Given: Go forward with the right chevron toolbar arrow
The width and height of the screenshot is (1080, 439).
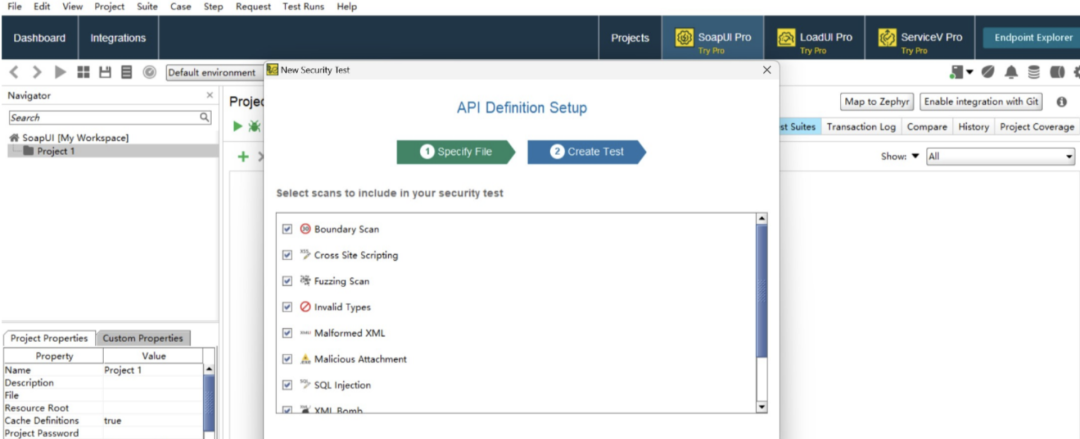Looking at the screenshot, I should pos(37,72).
